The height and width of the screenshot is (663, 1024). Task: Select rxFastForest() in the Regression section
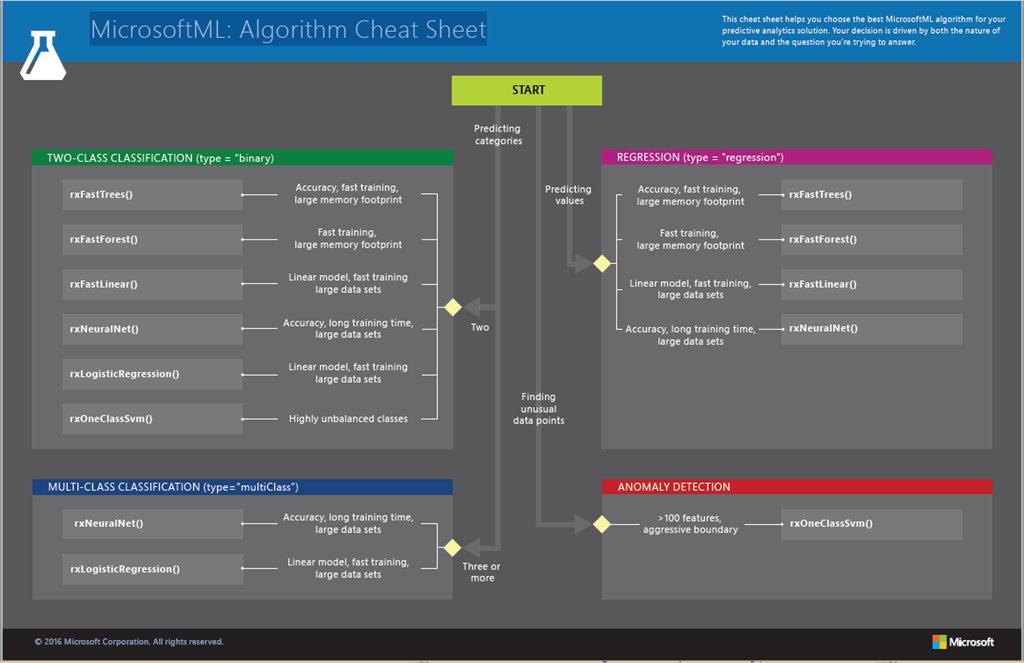click(871, 239)
